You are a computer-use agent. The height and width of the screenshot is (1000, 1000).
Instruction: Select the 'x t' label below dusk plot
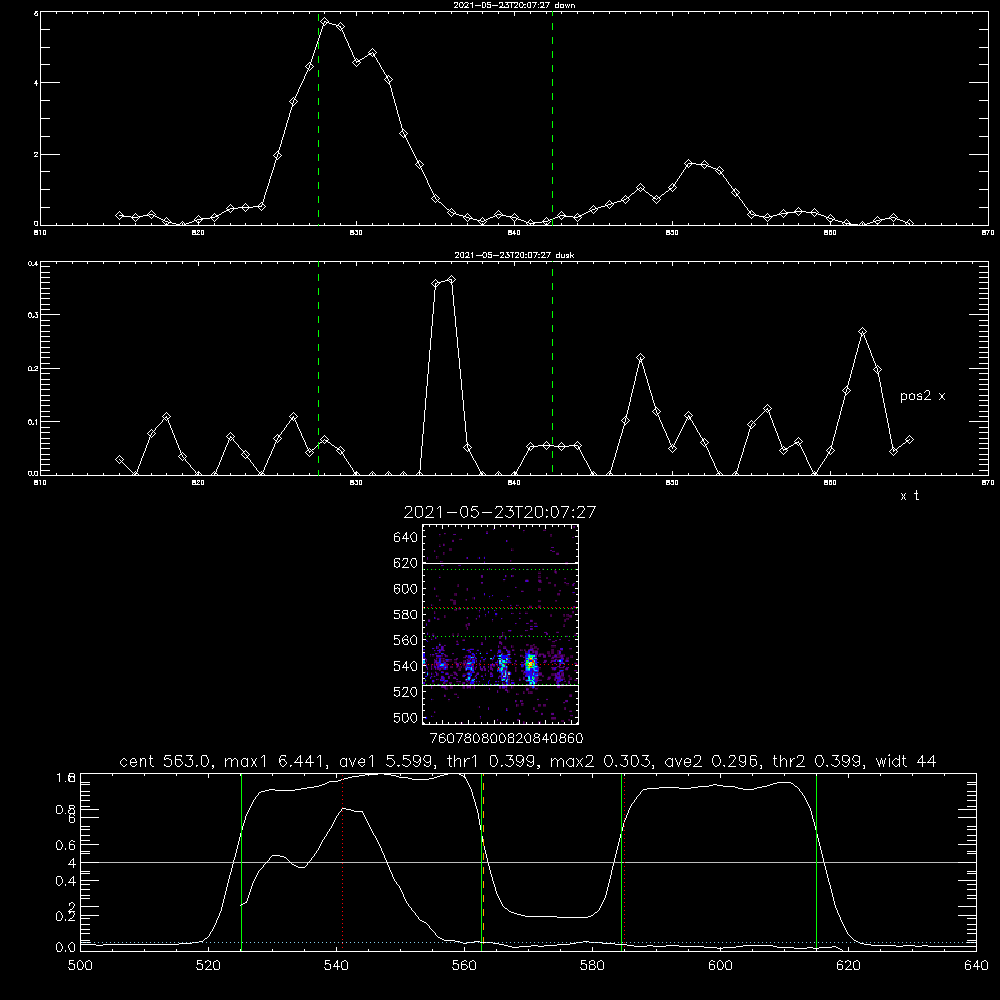coord(909,496)
